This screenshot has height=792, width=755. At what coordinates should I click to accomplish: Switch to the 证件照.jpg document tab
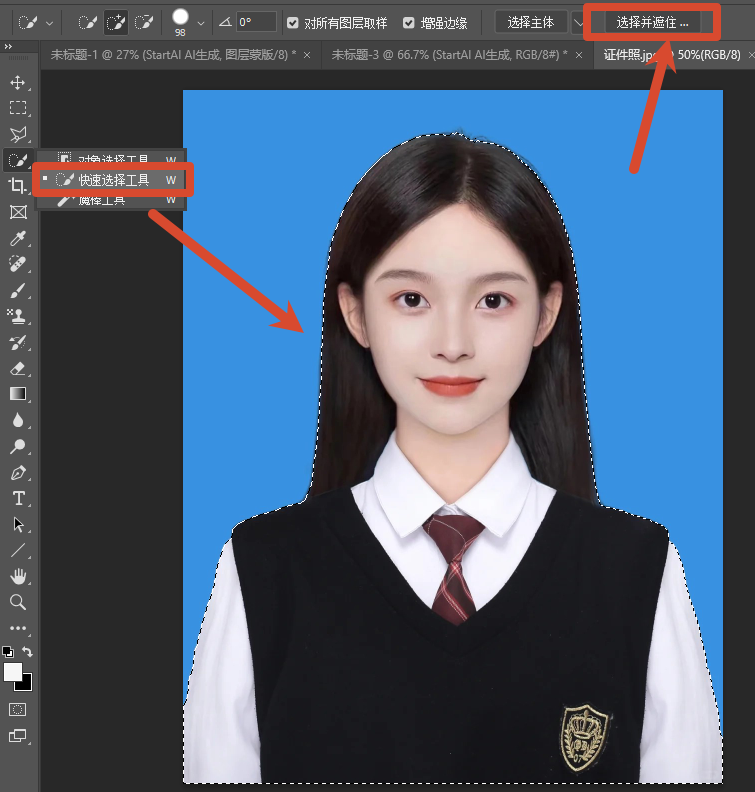(672, 55)
